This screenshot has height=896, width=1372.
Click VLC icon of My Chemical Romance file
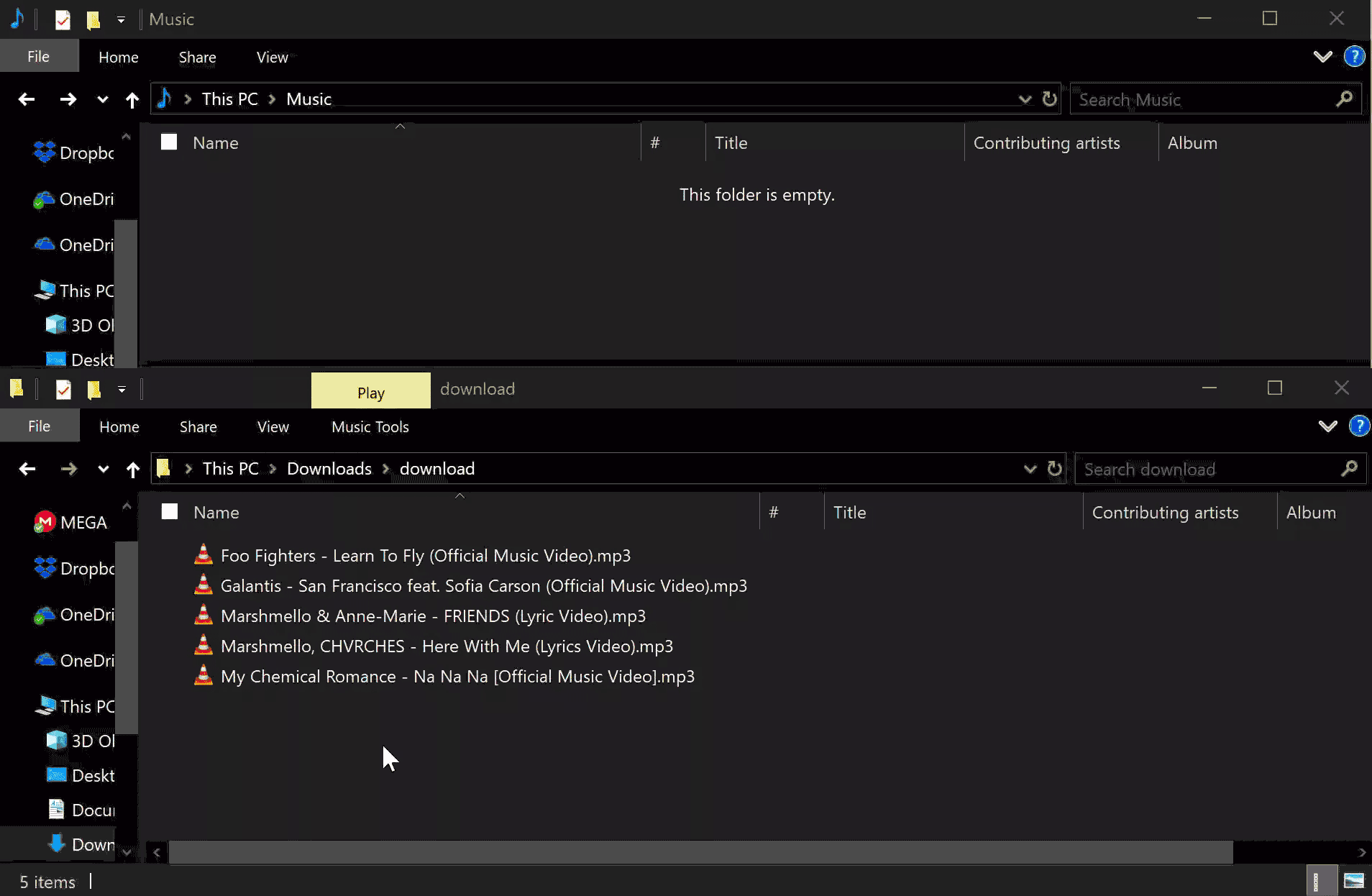(x=203, y=675)
